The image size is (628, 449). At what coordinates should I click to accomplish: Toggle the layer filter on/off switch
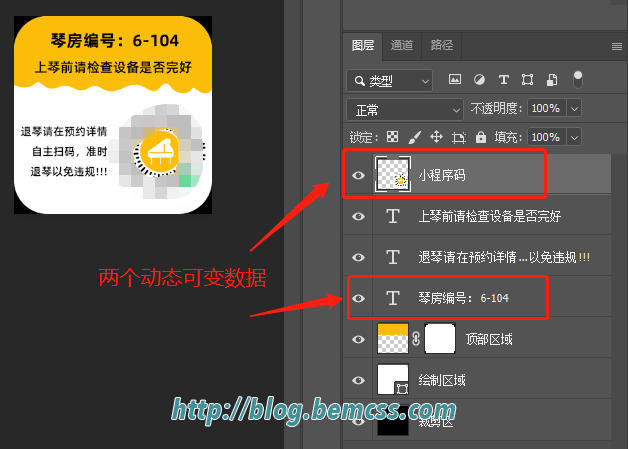point(577,78)
